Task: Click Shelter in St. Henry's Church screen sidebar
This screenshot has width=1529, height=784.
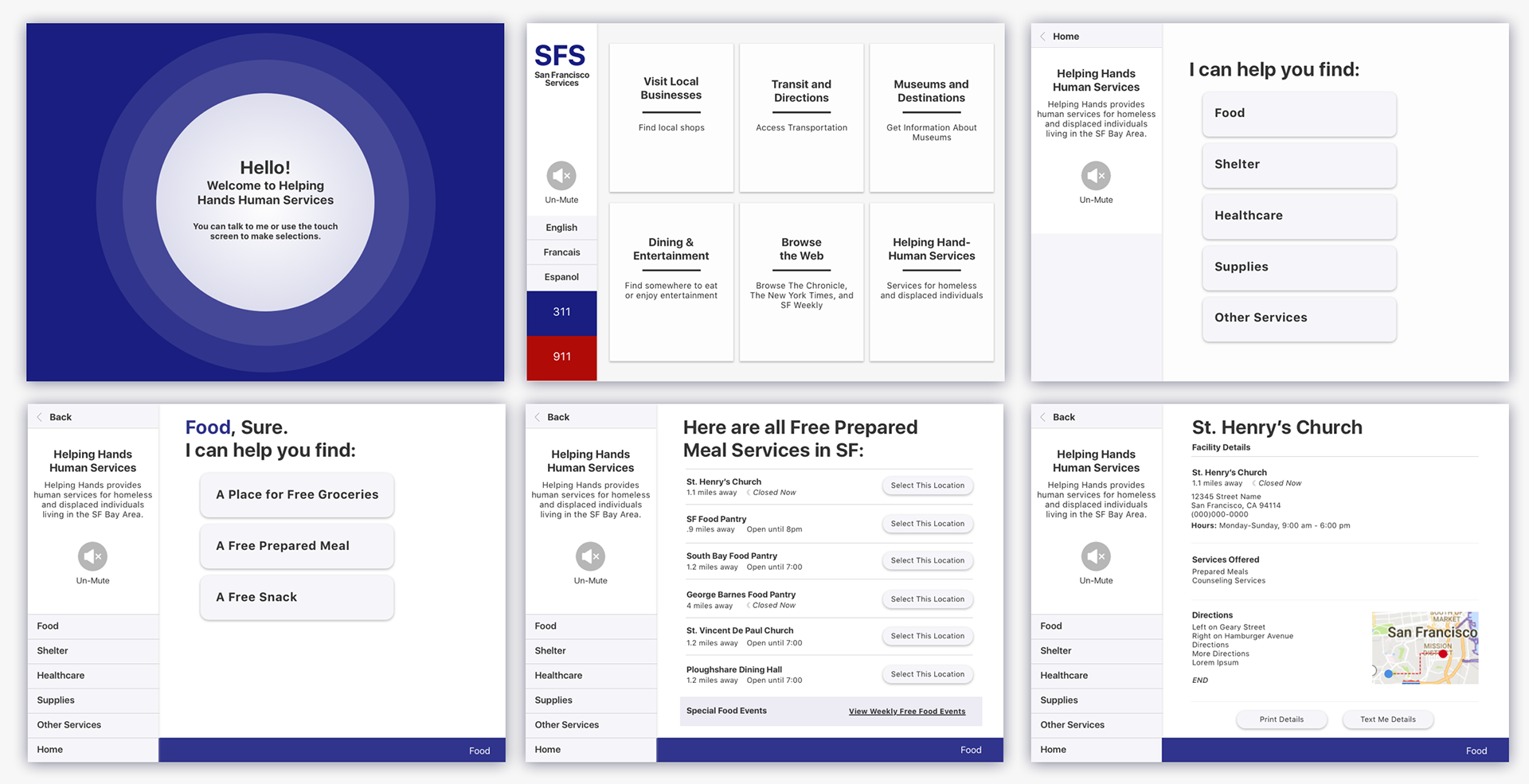Action: pyautogui.click(x=1097, y=651)
